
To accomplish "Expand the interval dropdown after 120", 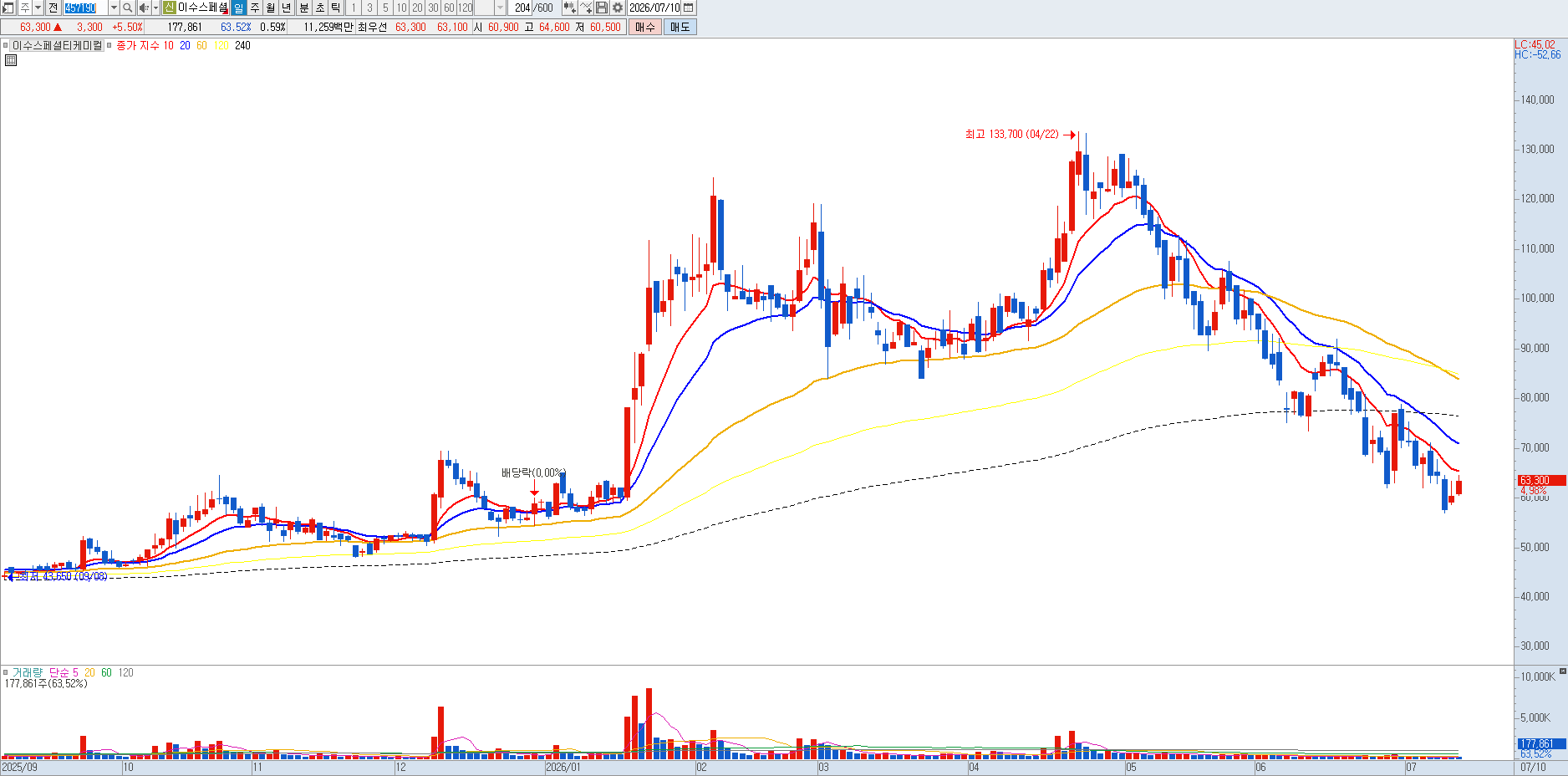I will click(500, 8).
